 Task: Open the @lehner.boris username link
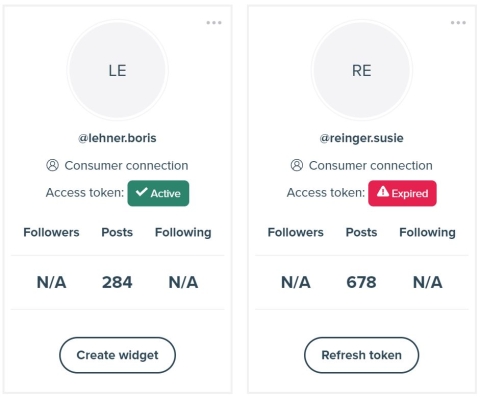point(117,138)
